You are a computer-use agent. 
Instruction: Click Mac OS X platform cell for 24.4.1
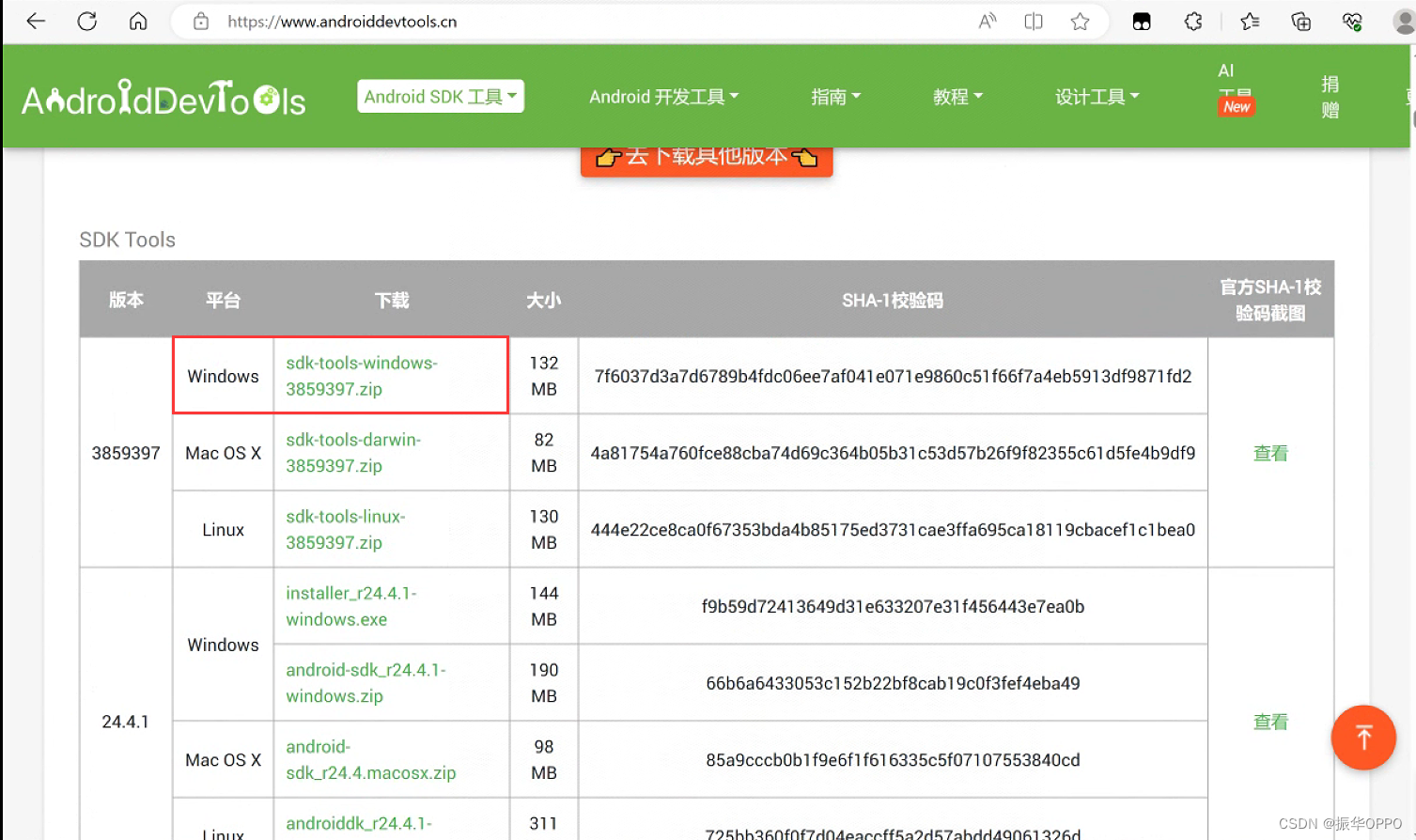tap(224, 760)
